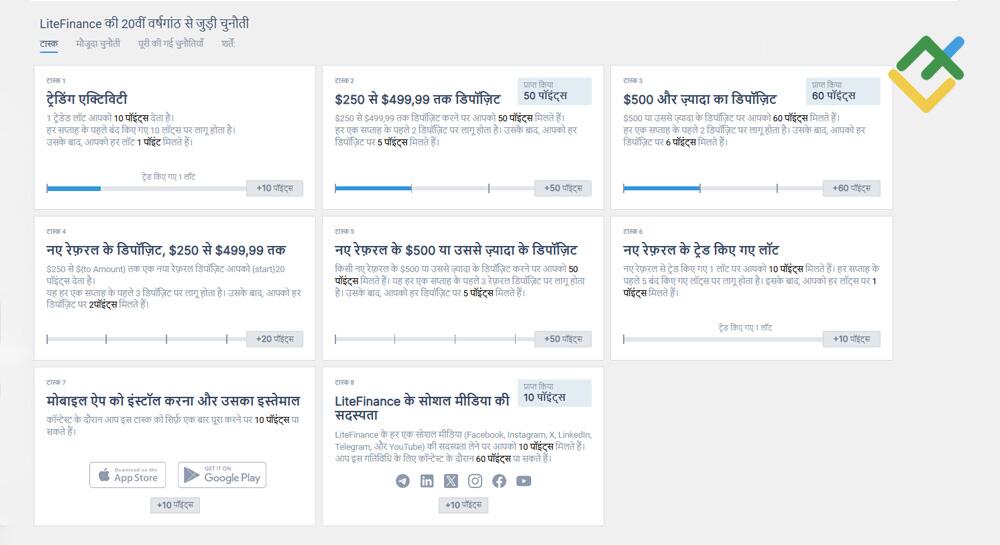This screenshot has height=545, width=1000.
Task: Switch to the पूरी की गई चुनौतियाँ tab
Action: 171,44
